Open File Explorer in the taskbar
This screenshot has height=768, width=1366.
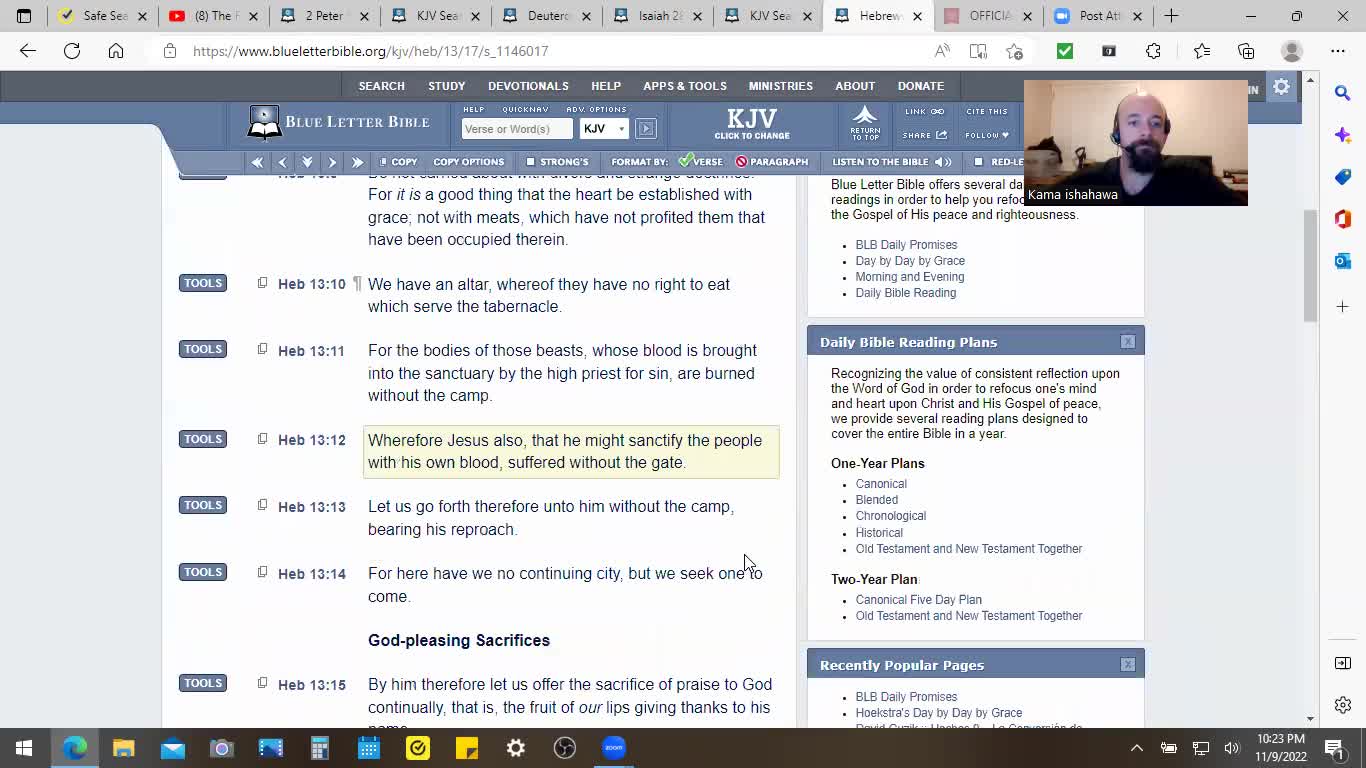point(123,747)
